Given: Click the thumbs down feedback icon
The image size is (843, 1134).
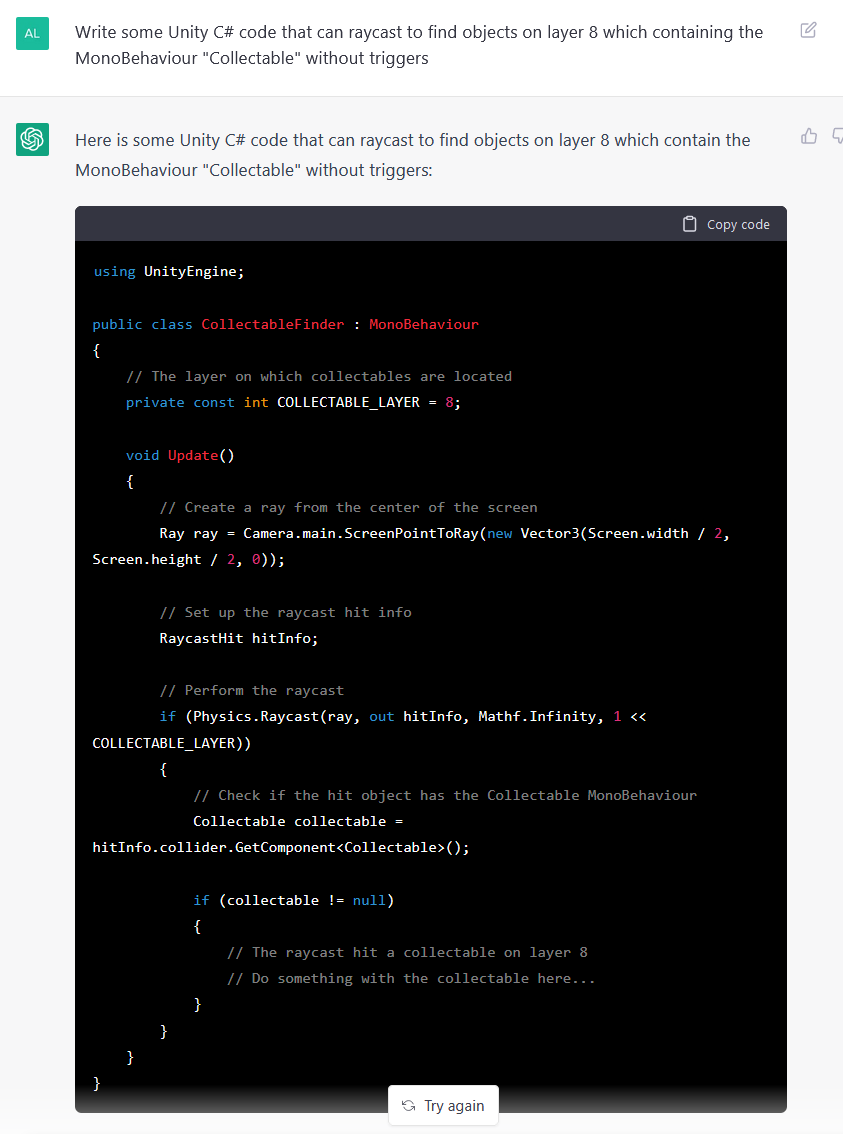Looking at the screenshot, I should pos(838,136).
